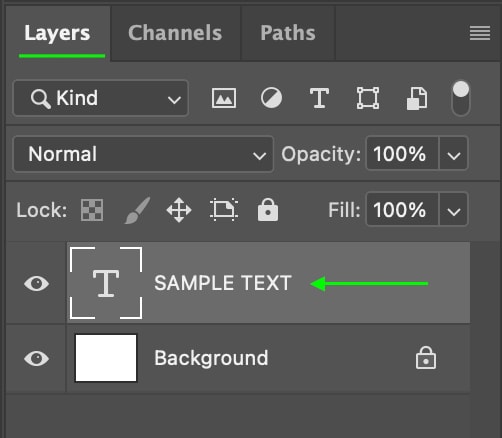Open the Layers panel hamburger menu

480,33
